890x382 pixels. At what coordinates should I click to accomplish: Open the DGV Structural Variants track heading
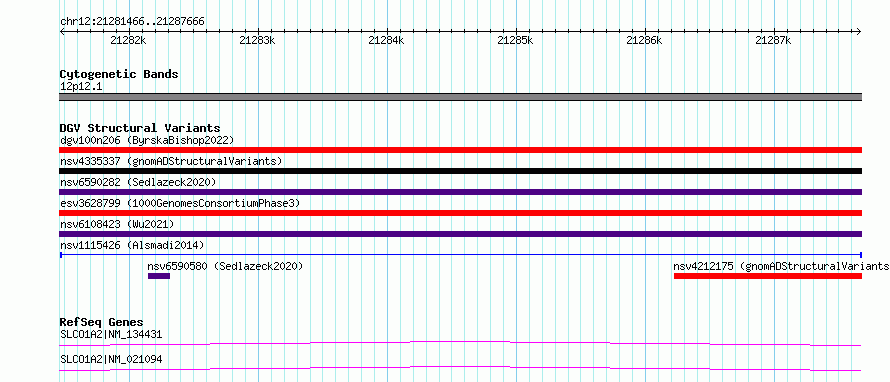[140, 128]
